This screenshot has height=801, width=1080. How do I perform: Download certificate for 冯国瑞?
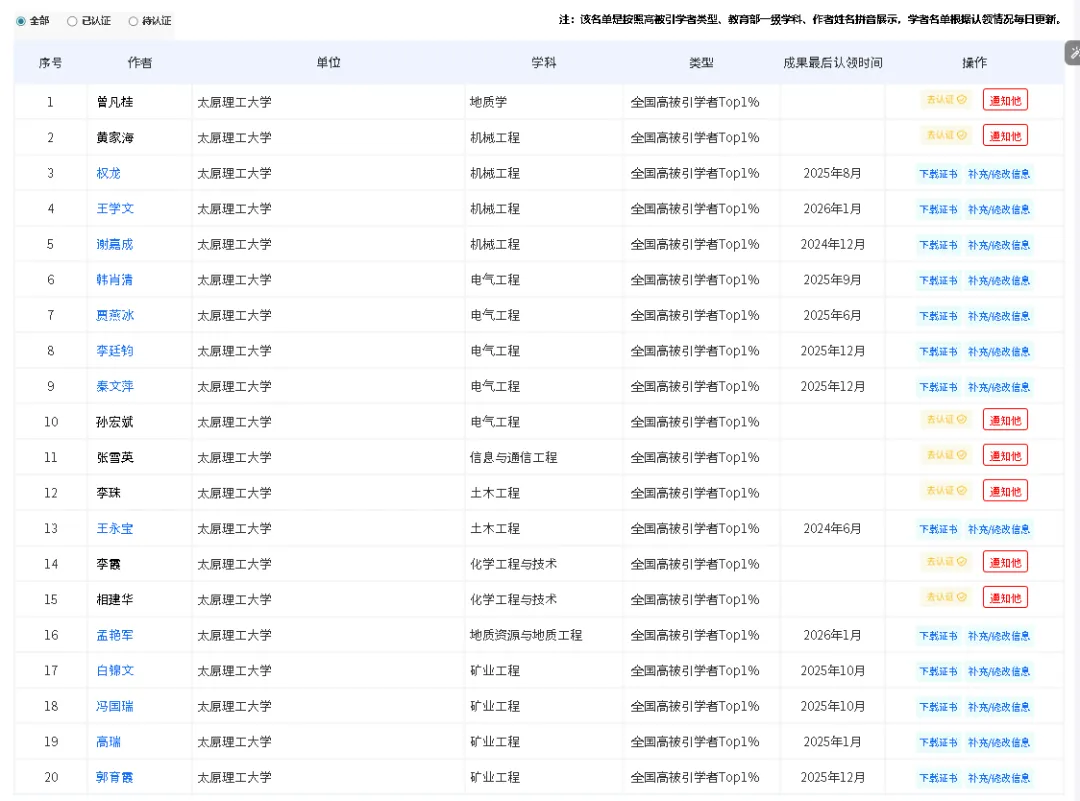click(x=938, y=707)
